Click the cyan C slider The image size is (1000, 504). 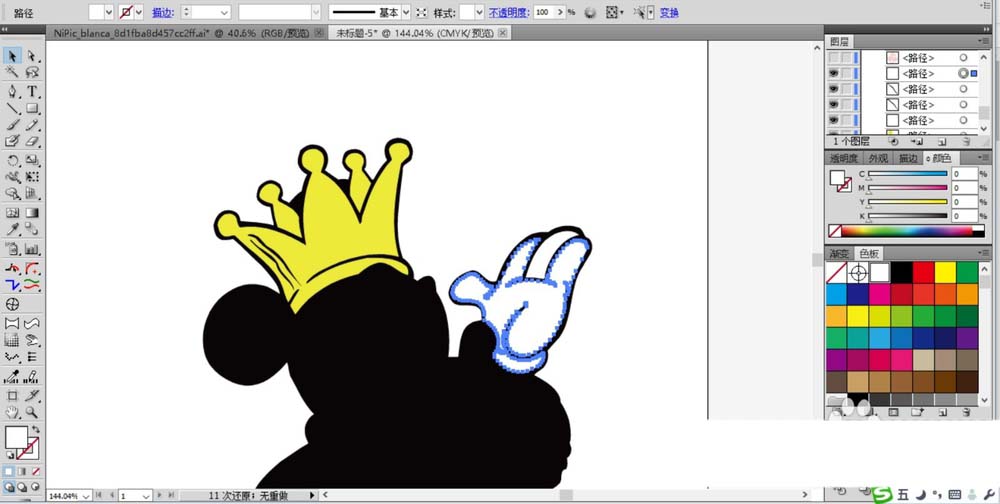(x=908, y=174)
